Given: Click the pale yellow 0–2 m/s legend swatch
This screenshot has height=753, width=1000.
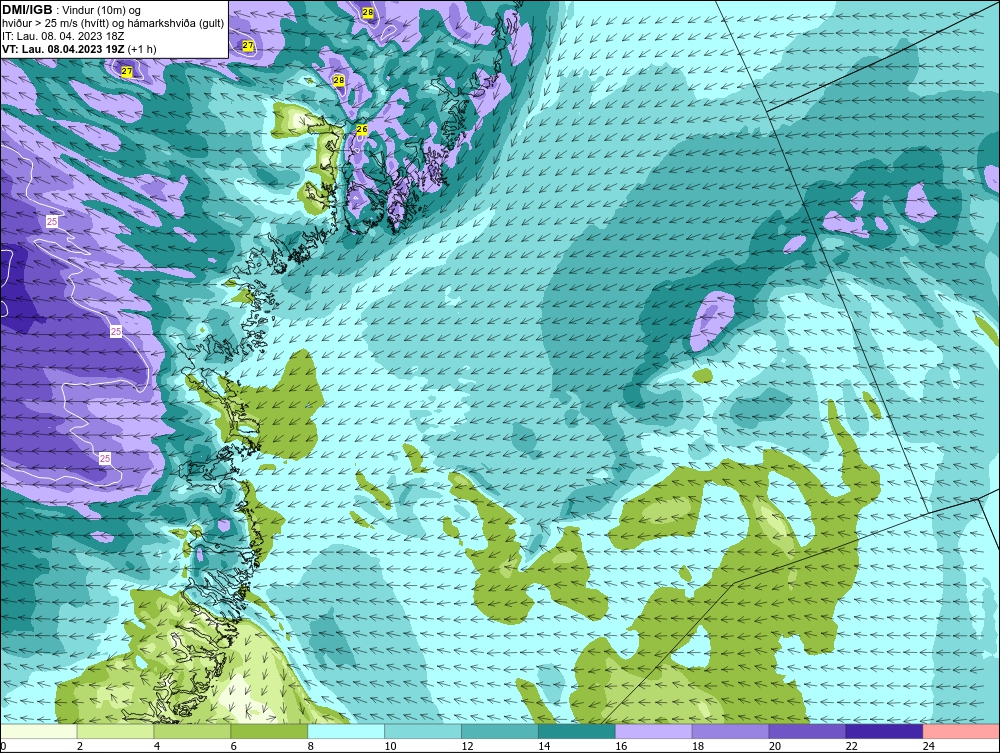Looking at the screenshot, I should pos(39,731).
